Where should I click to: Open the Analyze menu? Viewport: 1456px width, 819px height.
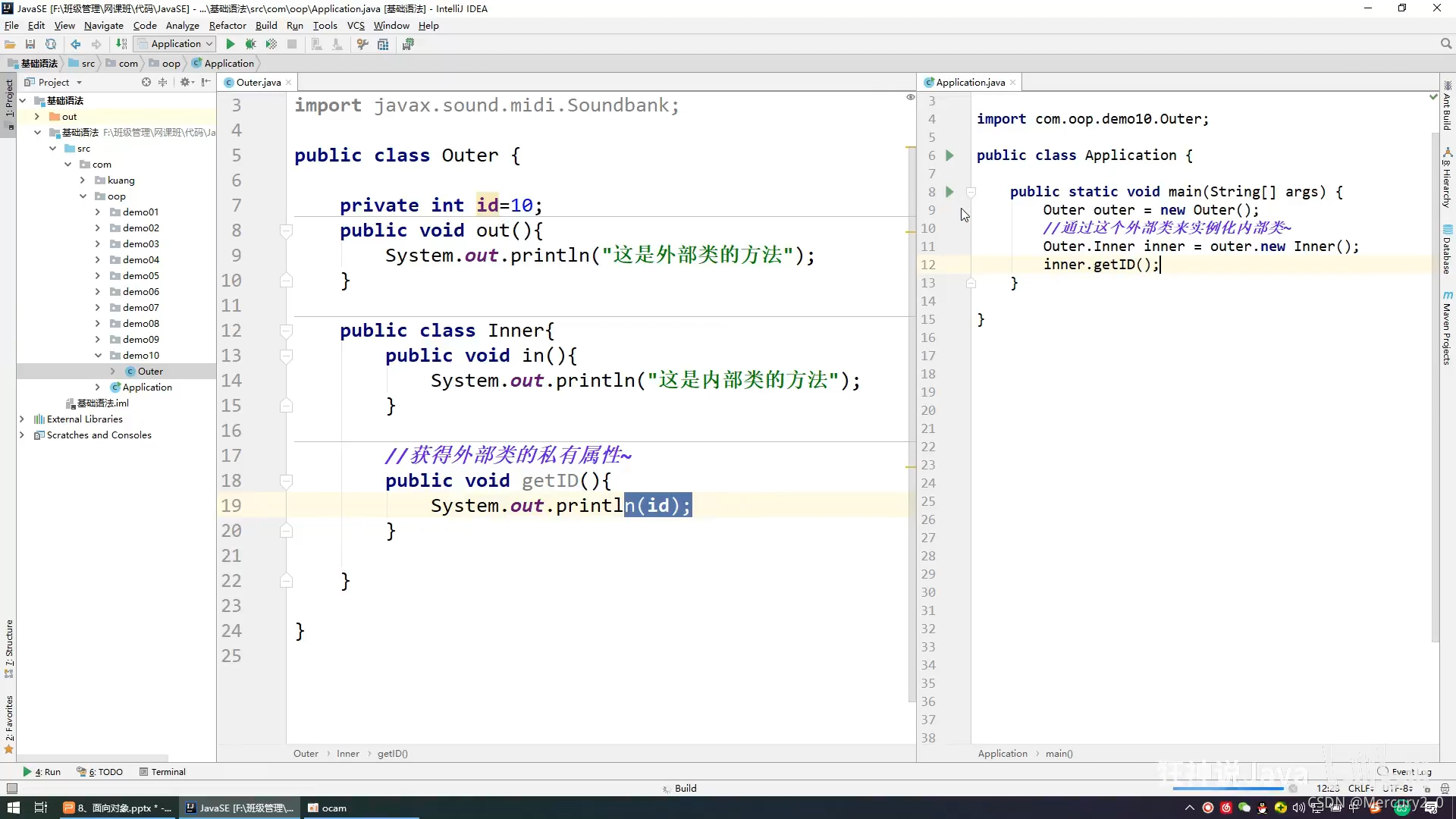click(x=182, y=25)
